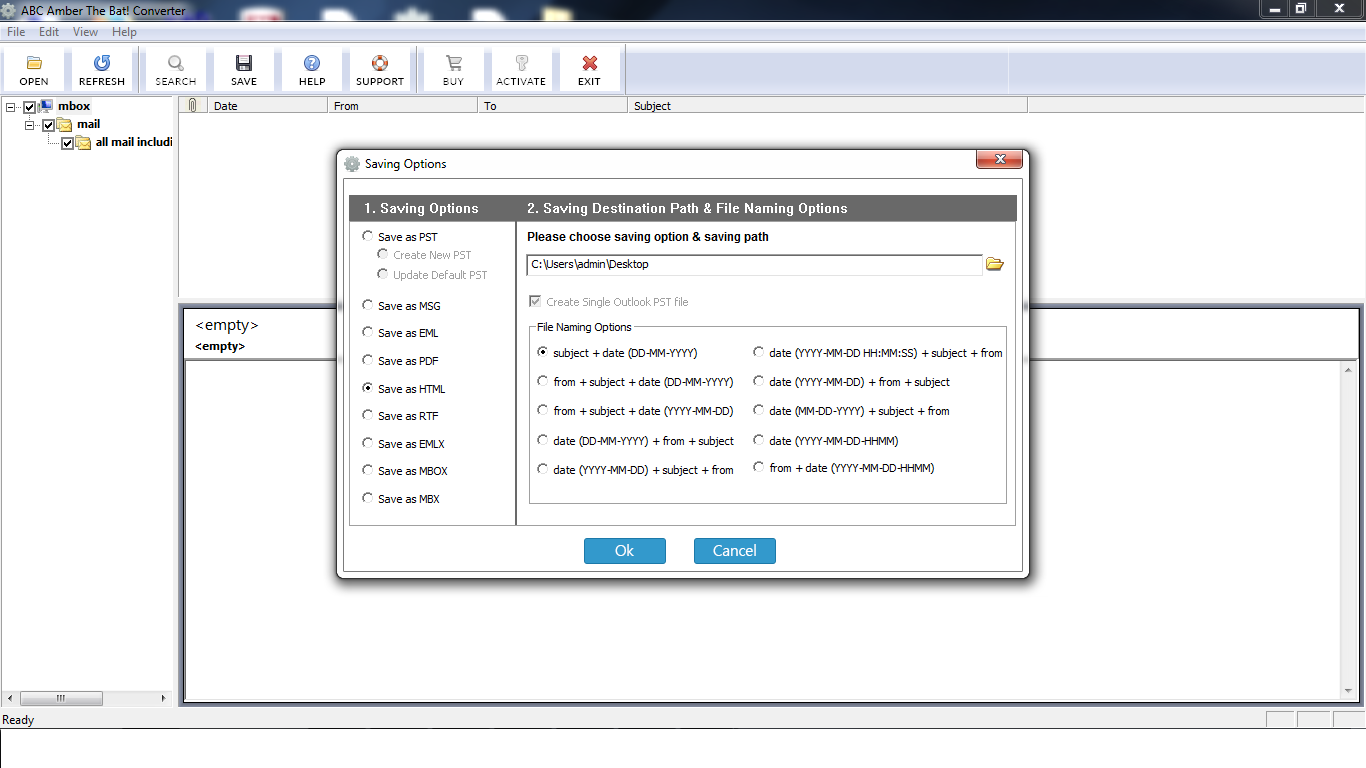
Task: Select Save as MBX option
Action: click(x=401, y=499)
